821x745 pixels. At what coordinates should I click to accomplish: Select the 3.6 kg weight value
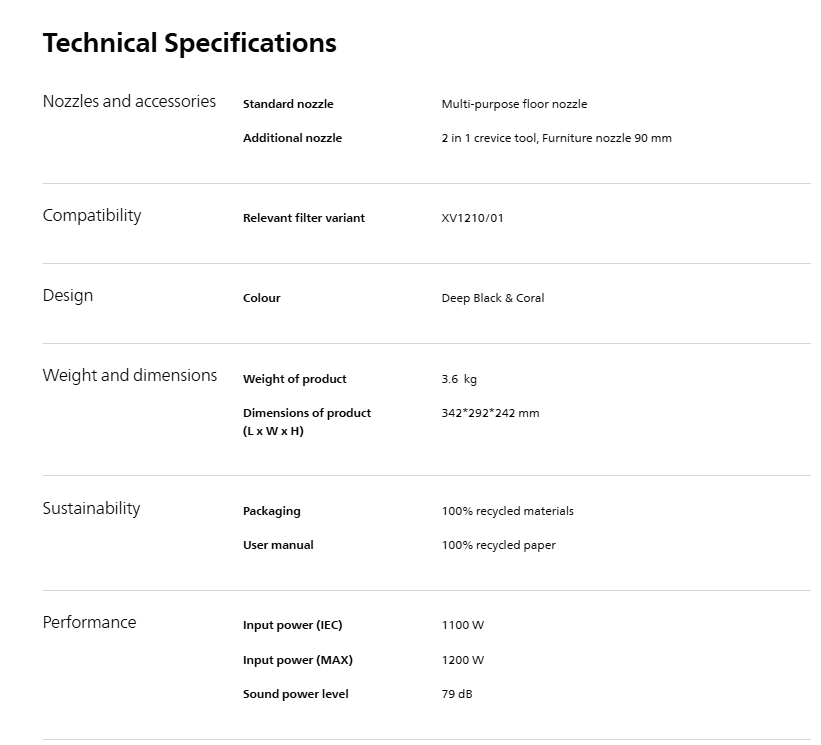click(459, 379)
